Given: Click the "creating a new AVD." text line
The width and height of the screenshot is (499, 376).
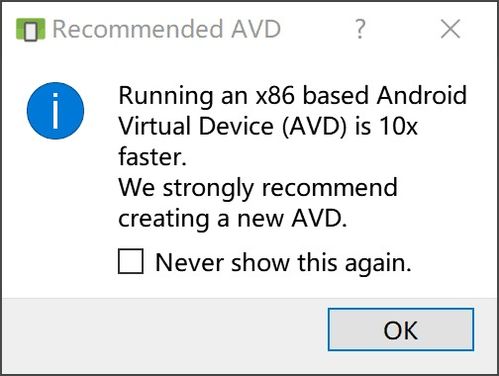Looking at the screenshot, I should click(x=233, y=219).
